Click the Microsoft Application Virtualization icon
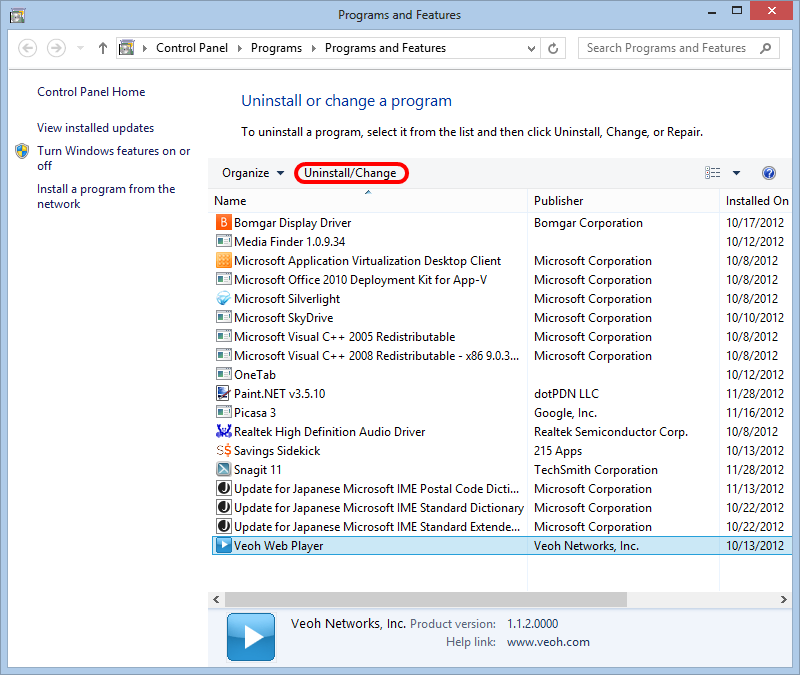Viewport: 800px width, 675px height. [223, 260]
